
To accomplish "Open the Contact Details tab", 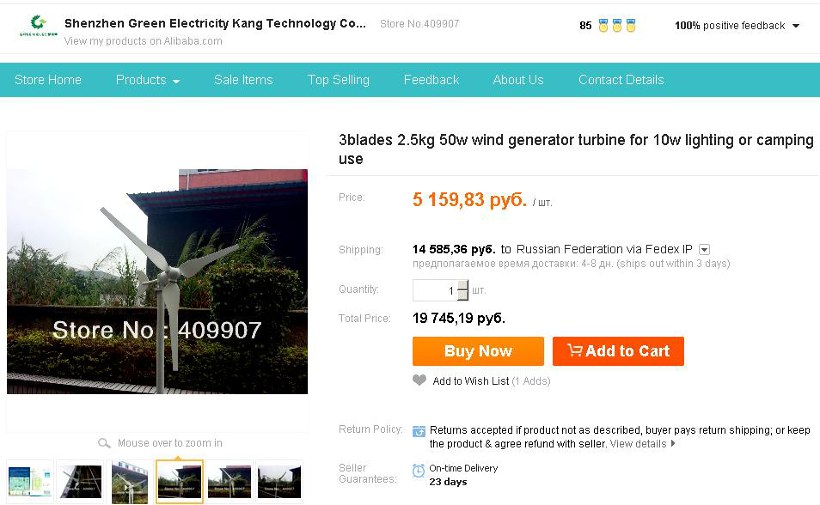I will (621, 80).
